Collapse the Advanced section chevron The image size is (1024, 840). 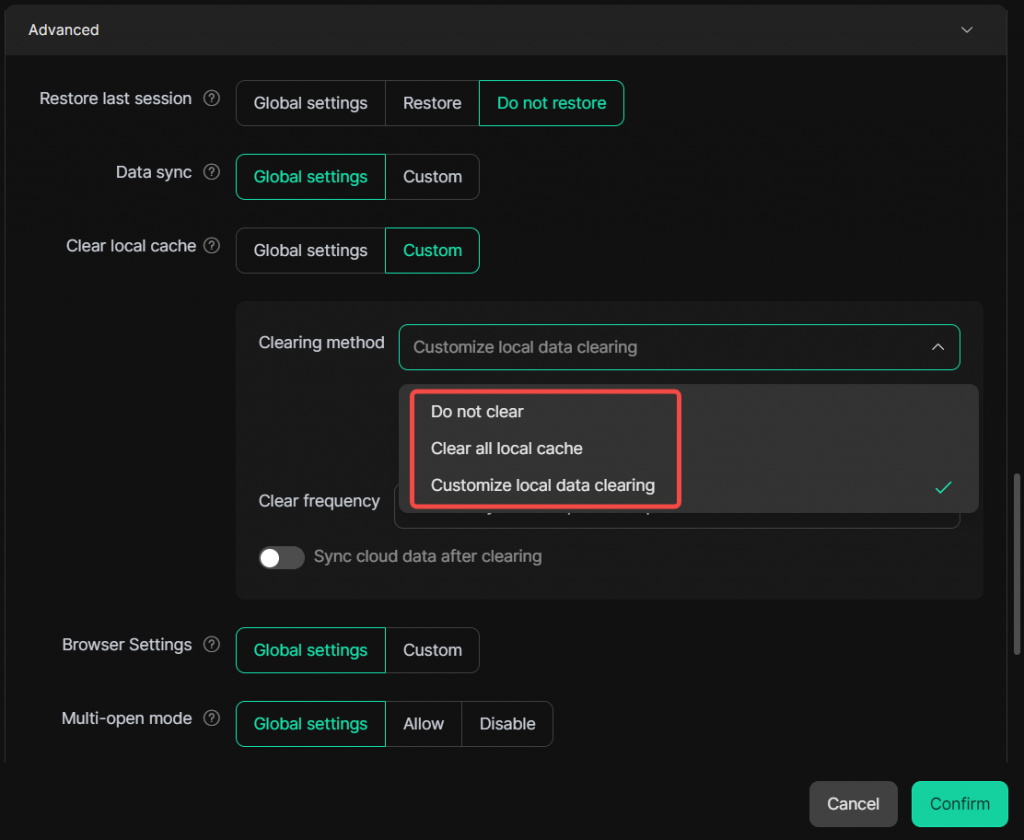coord(966,30)
